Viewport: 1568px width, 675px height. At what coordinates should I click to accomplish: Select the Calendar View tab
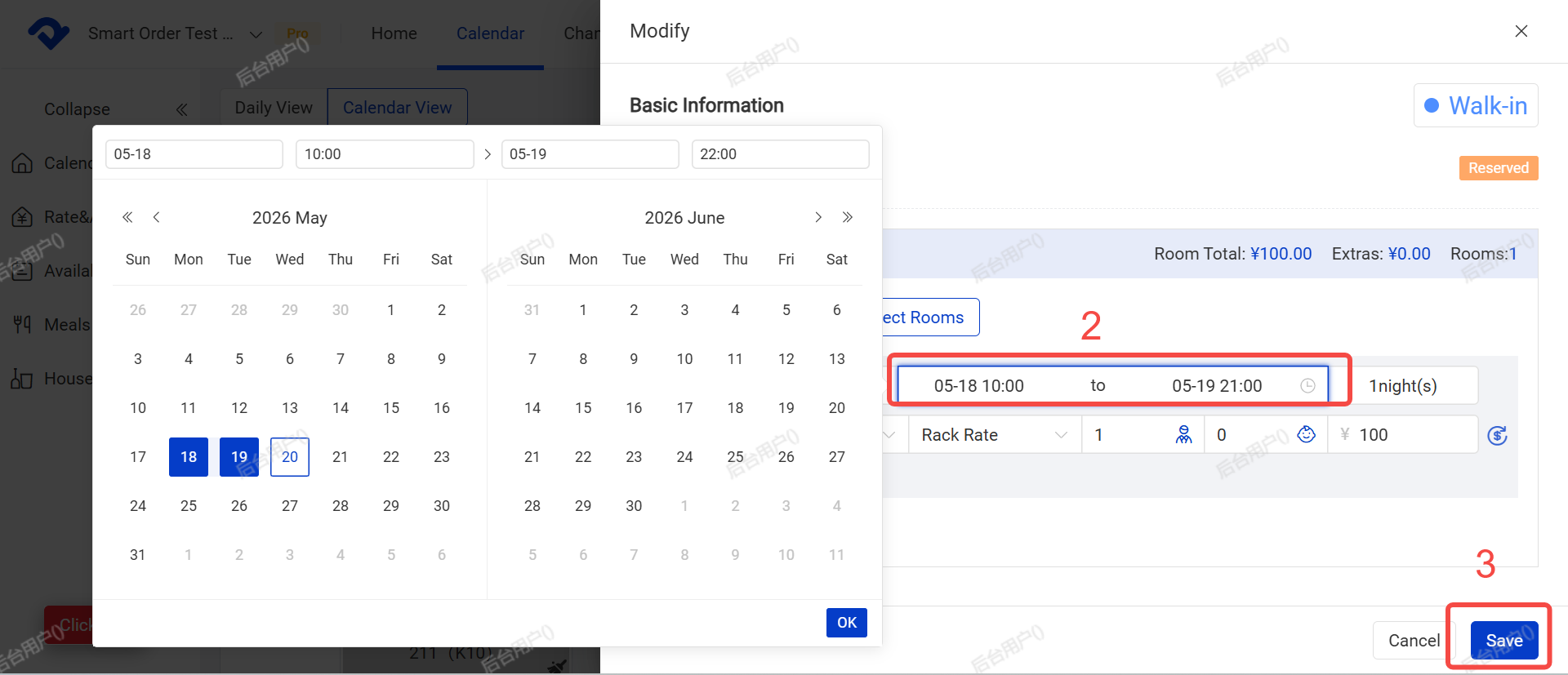(x=397, y=108)
